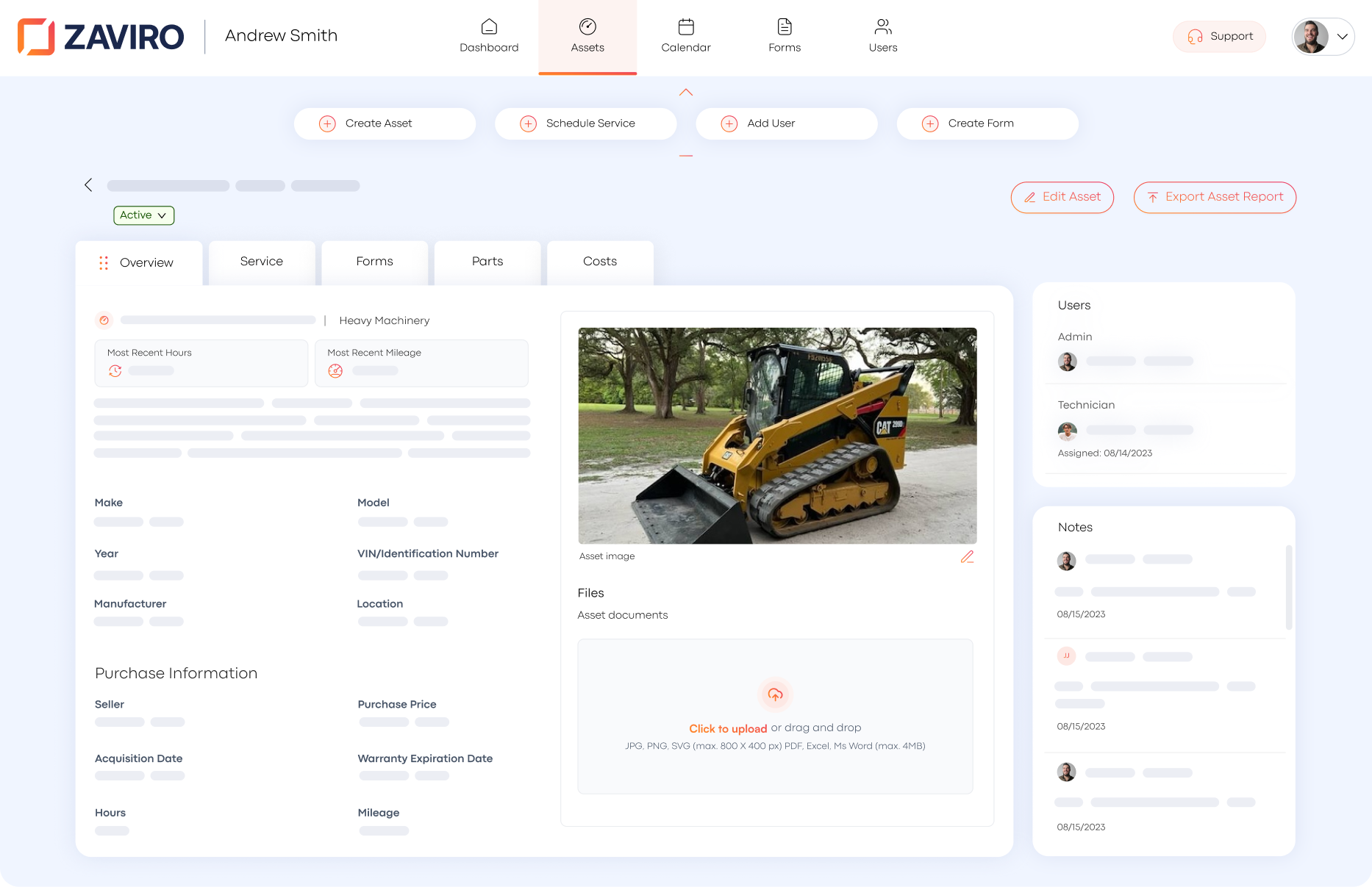1372x887 pixels.
Task: Click the upload arrow icon on Export Asset Report
Action: 1153,197
